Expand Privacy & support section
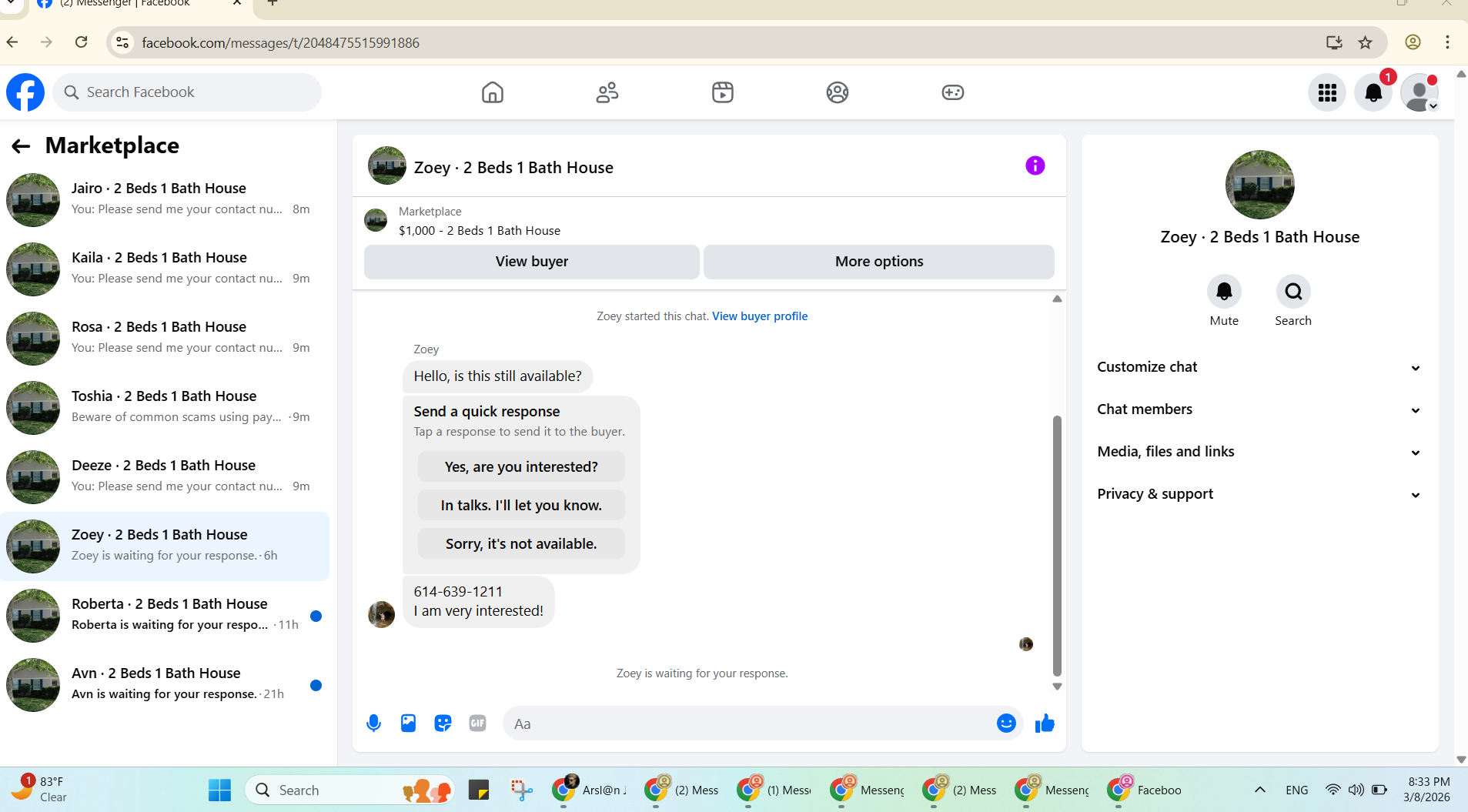1468x812 pixels. point(1259,494)
